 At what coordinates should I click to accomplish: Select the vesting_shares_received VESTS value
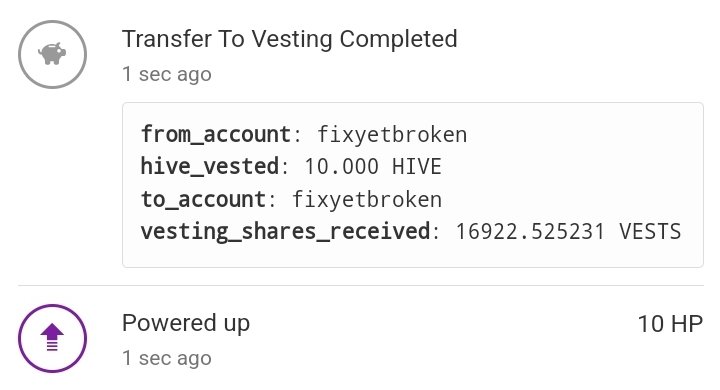(x=568, y=231)
